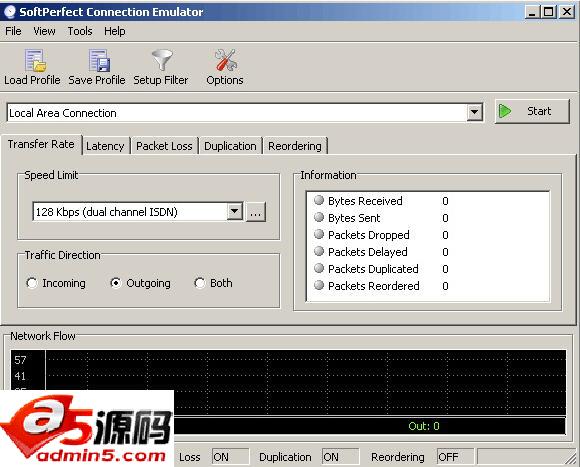The height and width of the screenshot is (467, 580).
Task: Open Setup Filter funnel icon
Action: (x=162, y=60)
